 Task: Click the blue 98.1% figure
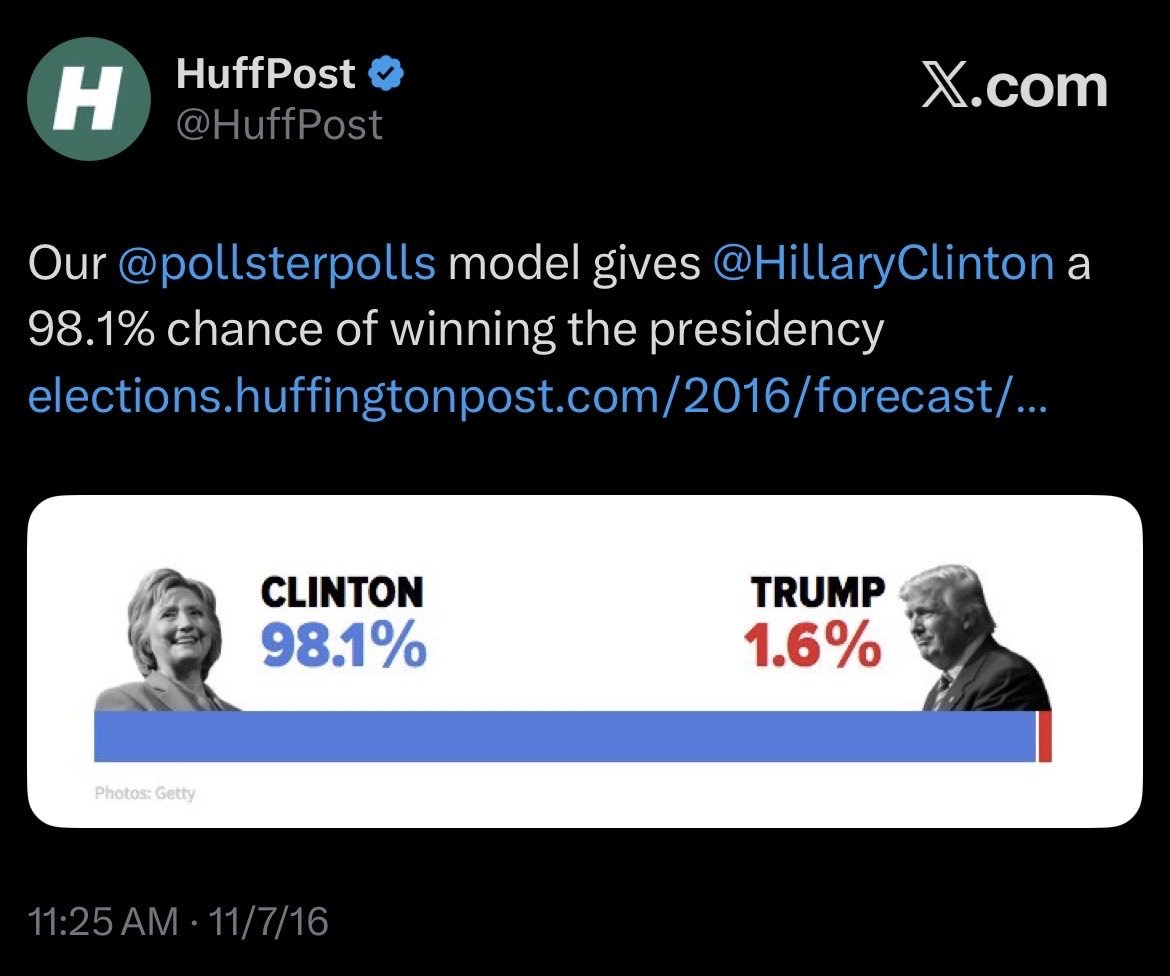tap(343, 645)
